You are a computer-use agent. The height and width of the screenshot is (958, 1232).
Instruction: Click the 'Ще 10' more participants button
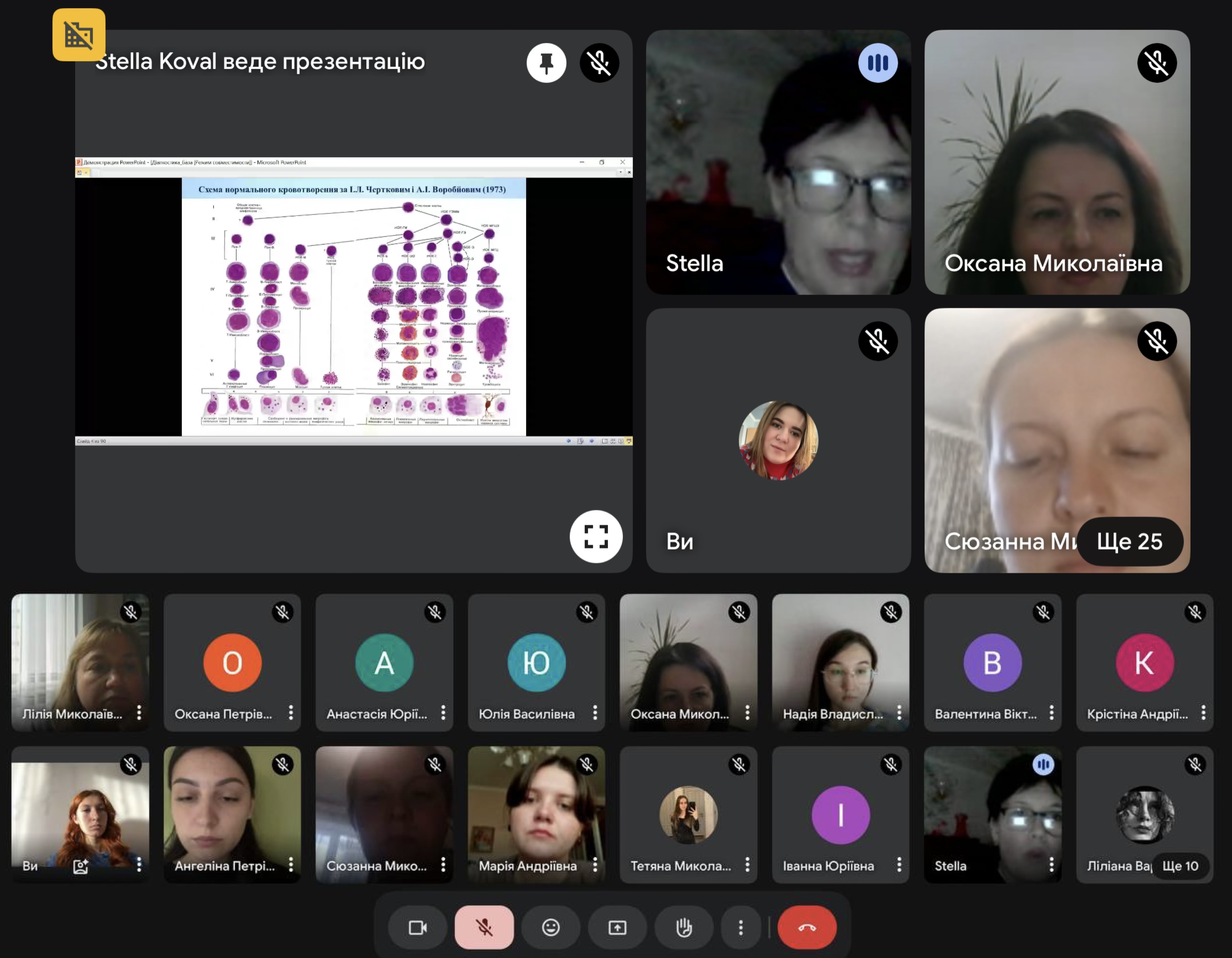[x=1180, y=866]
